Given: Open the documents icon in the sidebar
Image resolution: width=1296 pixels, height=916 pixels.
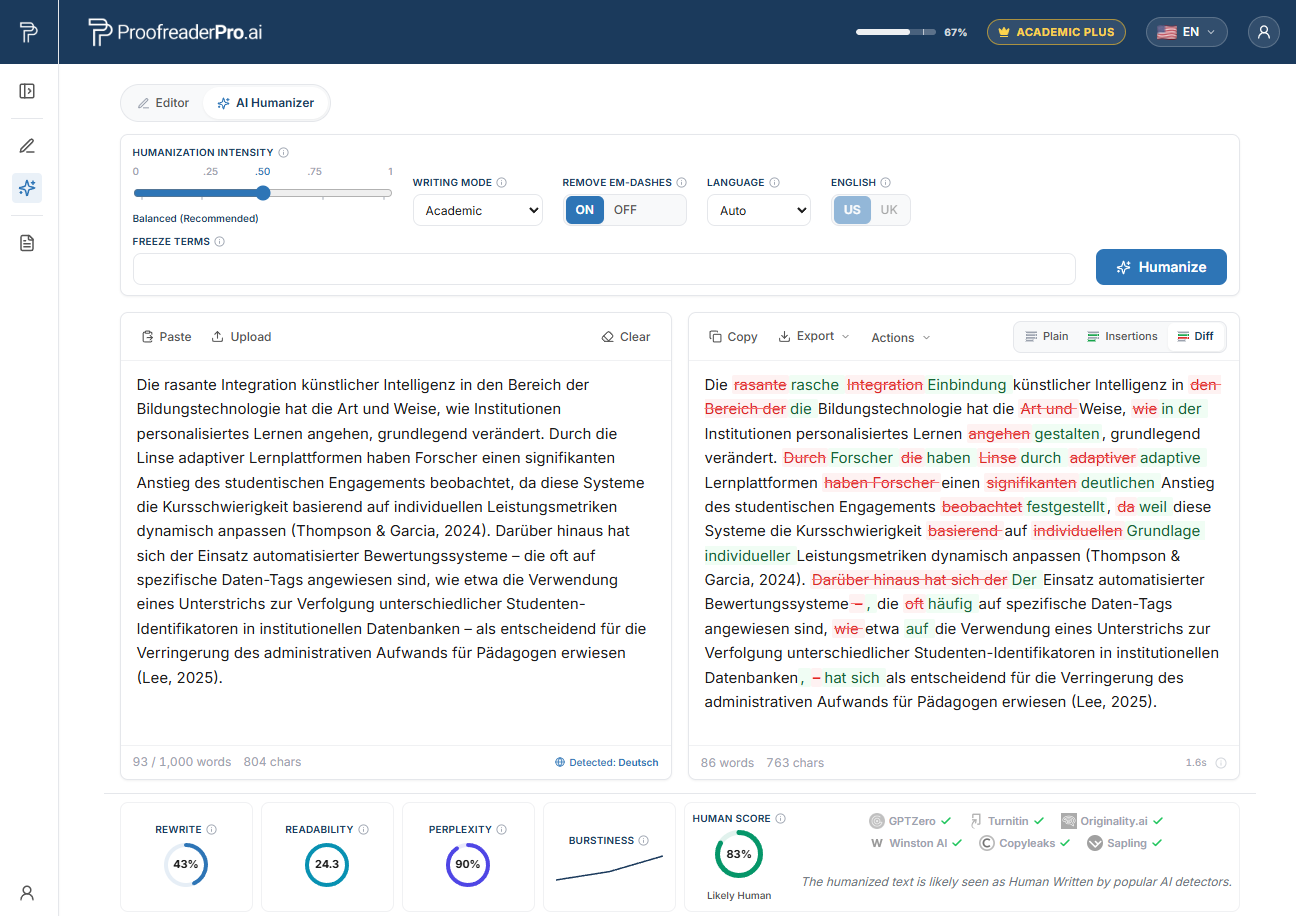Looking at the screenshot, I should point(27,243).
